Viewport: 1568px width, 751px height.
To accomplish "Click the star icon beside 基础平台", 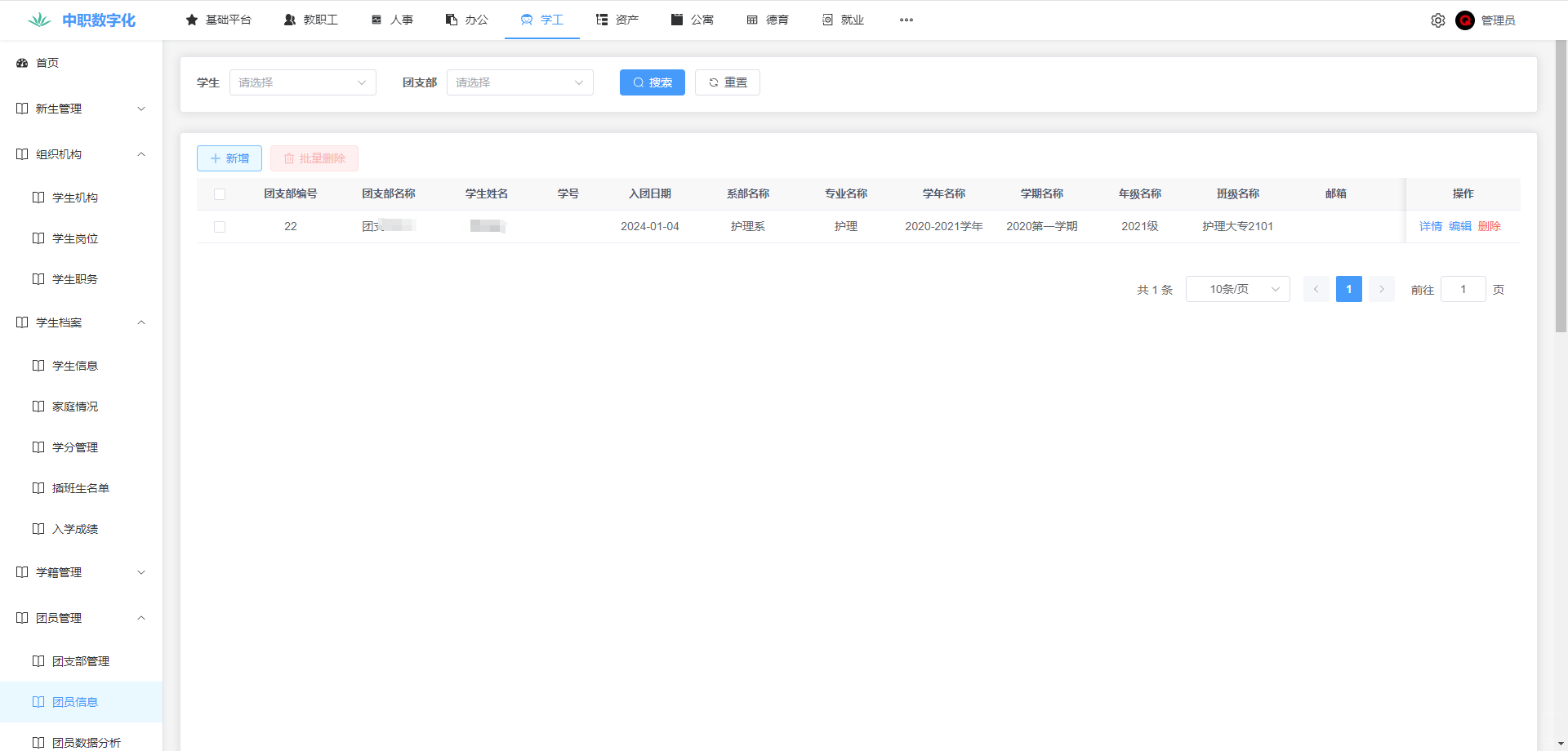I will (x=192, y=20).
